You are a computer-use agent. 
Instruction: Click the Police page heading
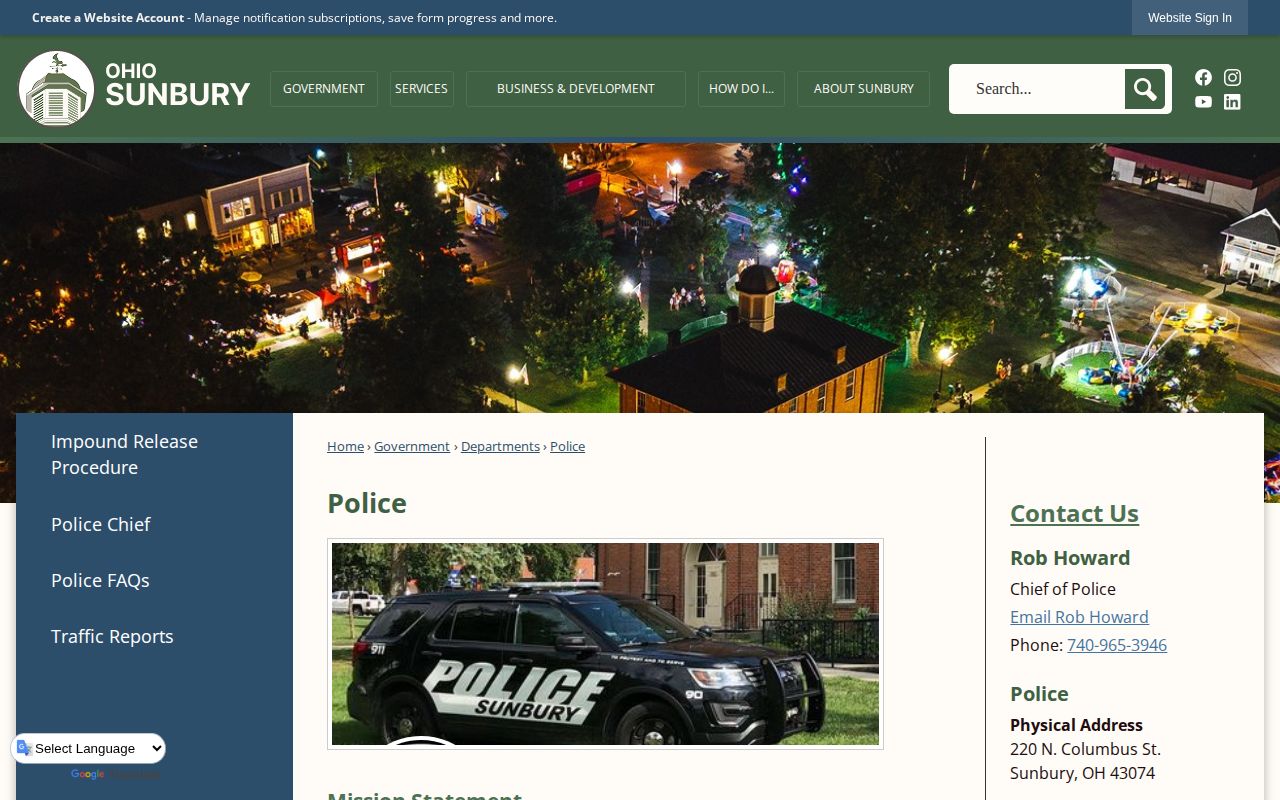point(367,503)
